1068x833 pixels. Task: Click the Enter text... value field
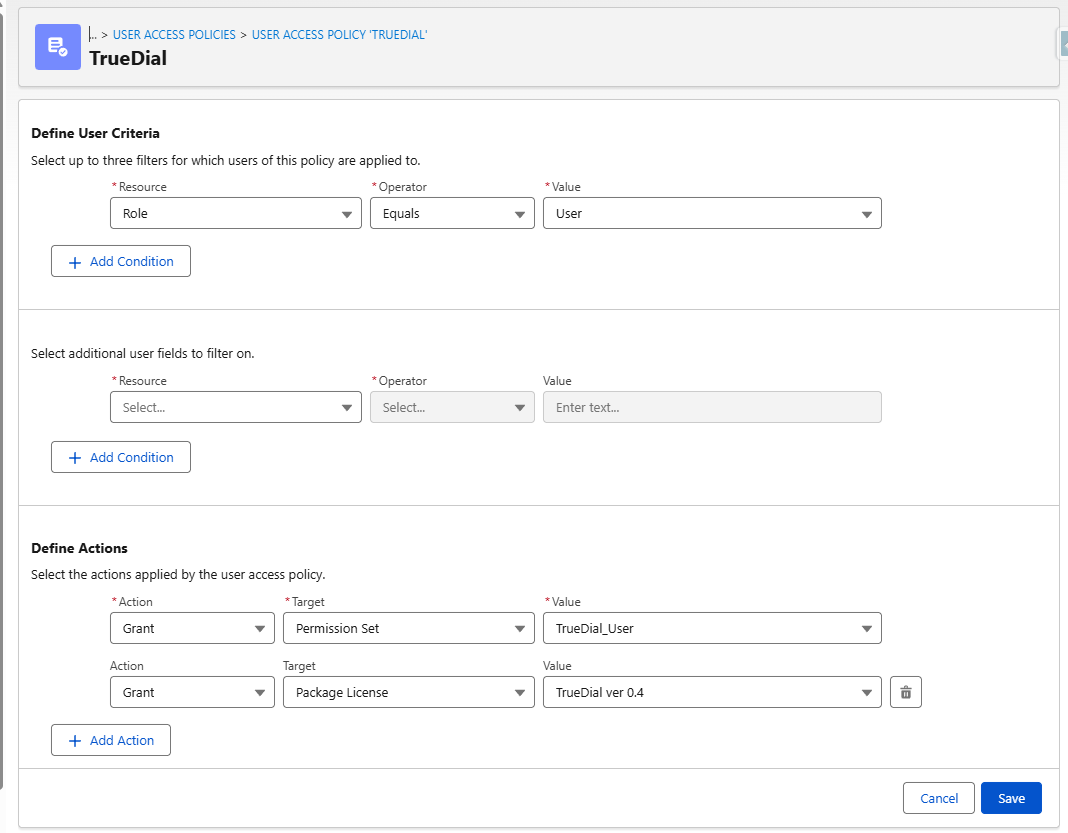[712, 407]
